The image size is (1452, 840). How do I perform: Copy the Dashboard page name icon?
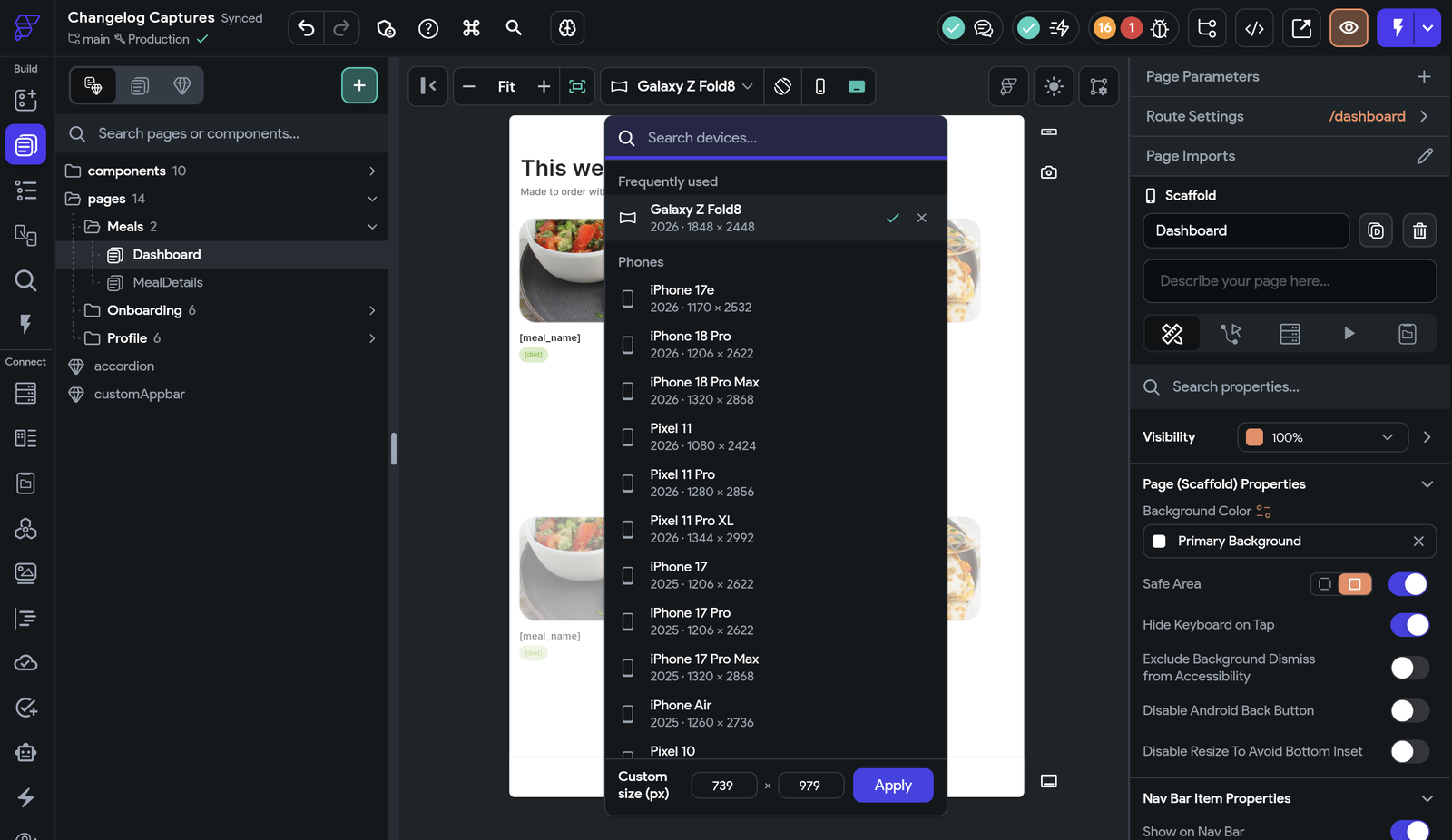(x=1376, y=230)
